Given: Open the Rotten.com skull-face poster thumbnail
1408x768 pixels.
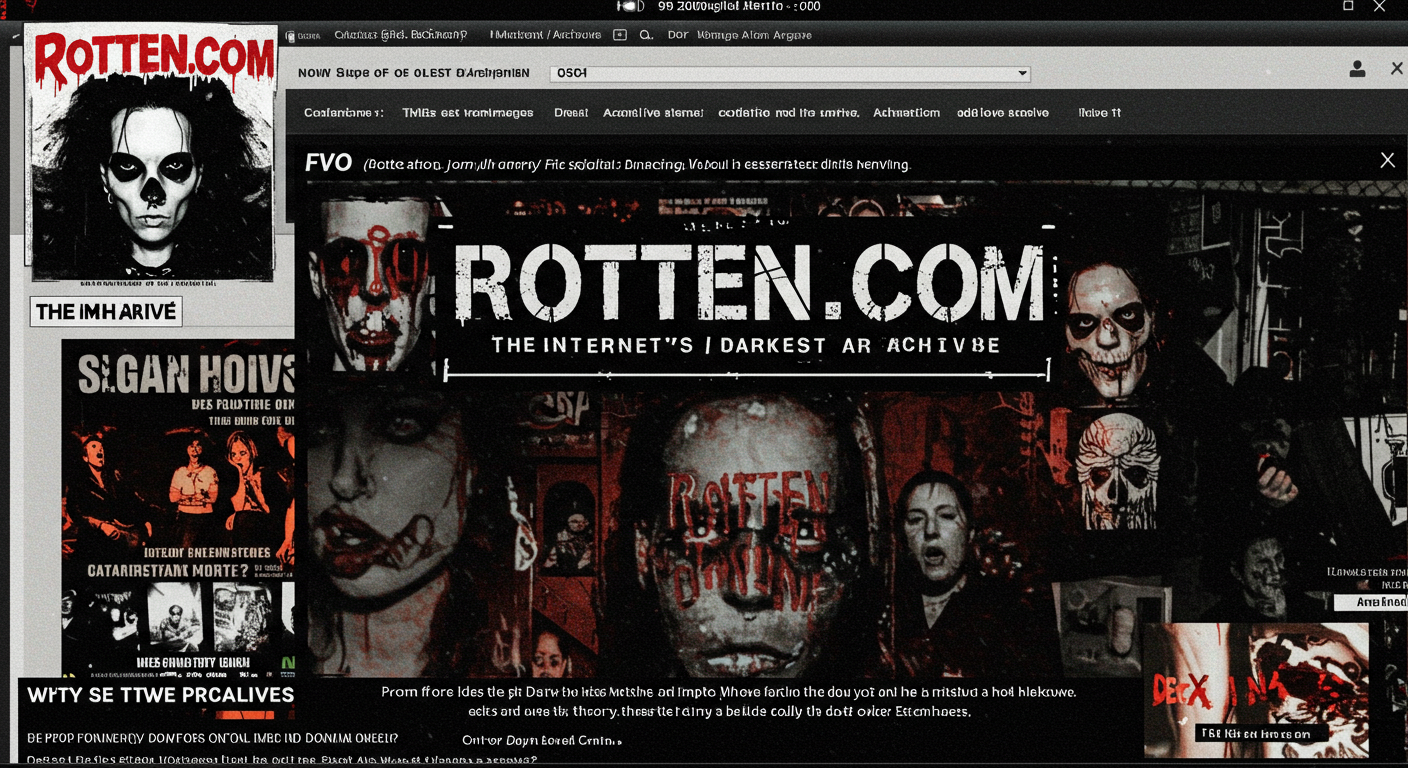Looking at the screenshot, I should [x=152, y=153].
